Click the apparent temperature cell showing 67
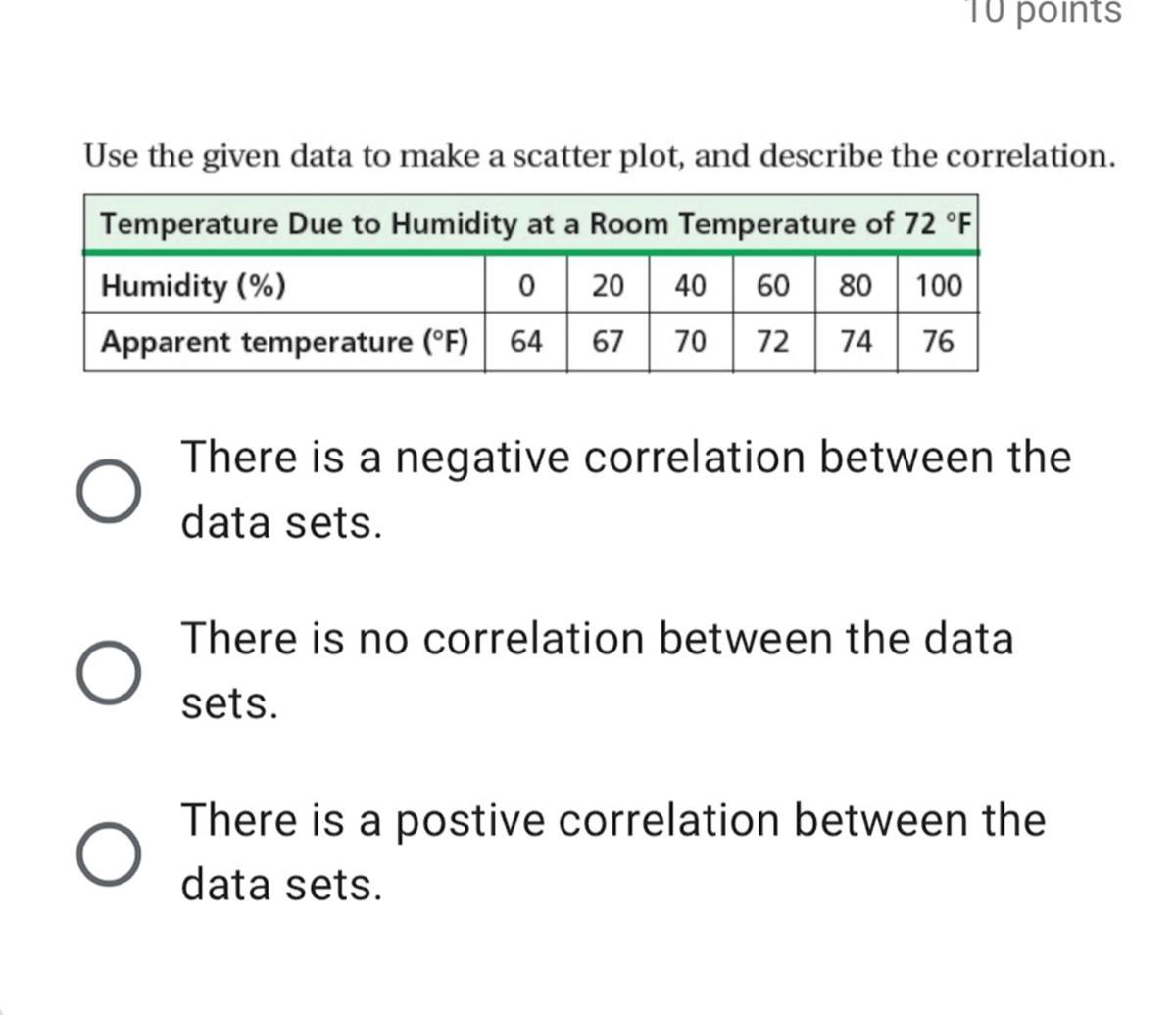Image resolution: width=1176 pixels, height=1015 pixels. point(608,343)
